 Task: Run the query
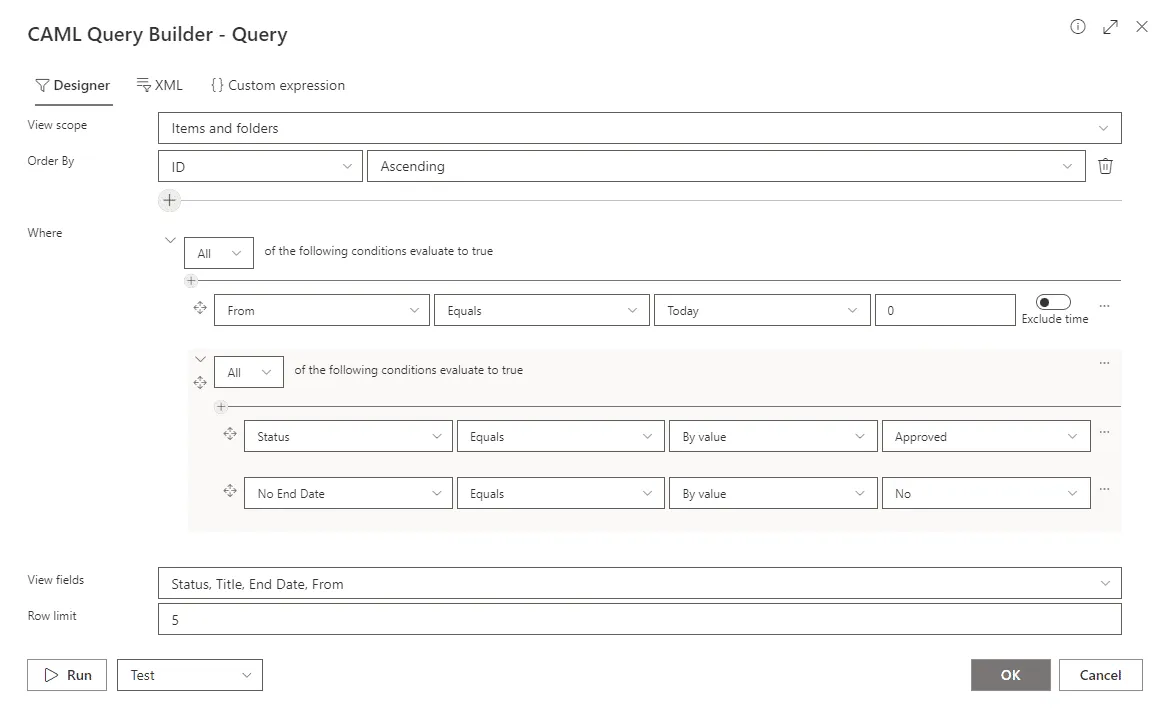tap(66, 675)
